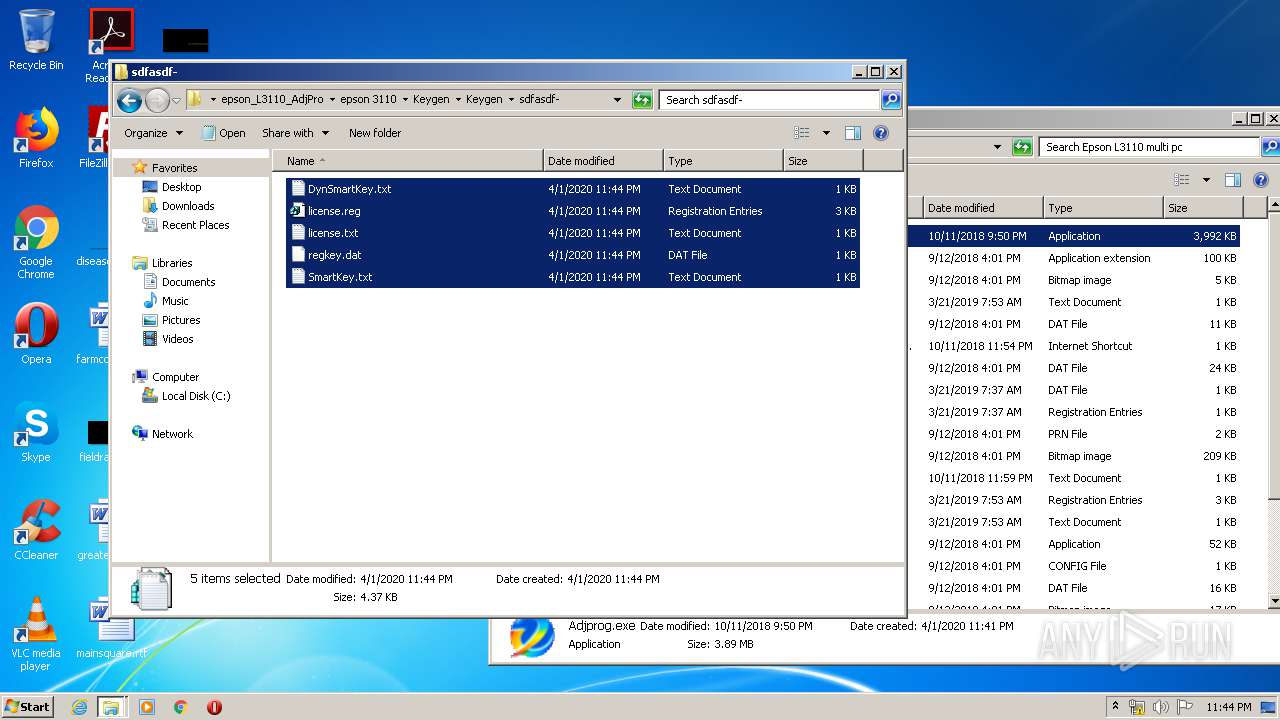Sort by Name column header

408,161
